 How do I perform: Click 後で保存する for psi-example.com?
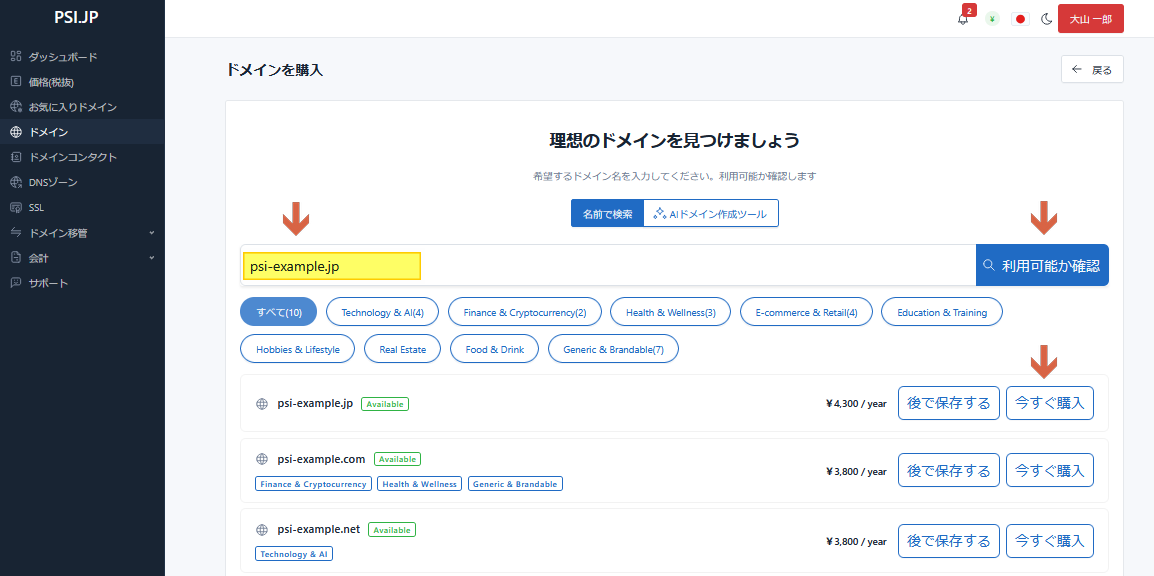pos(948,470)
